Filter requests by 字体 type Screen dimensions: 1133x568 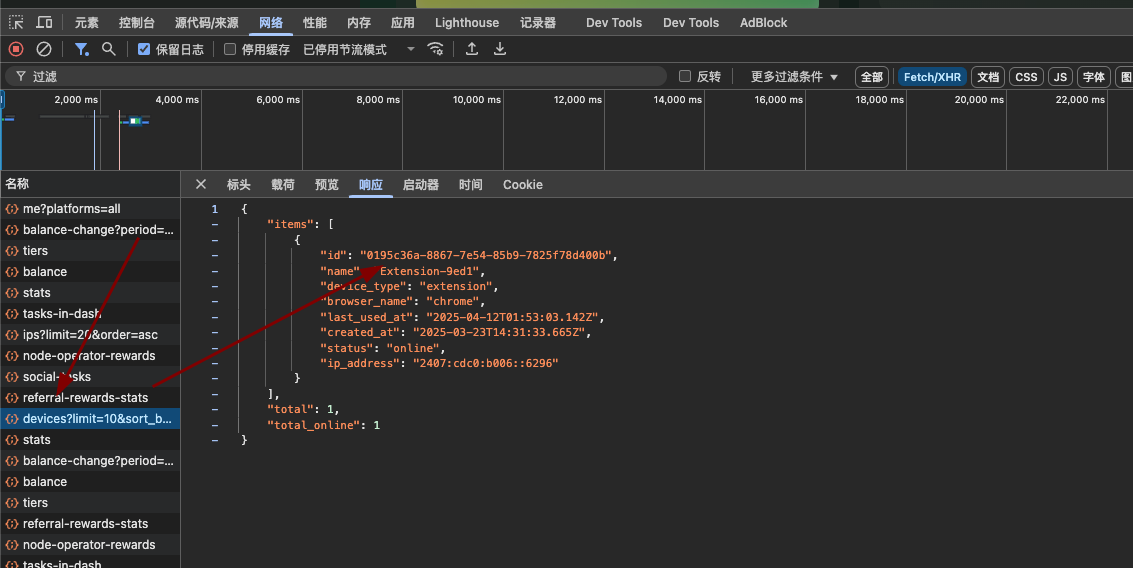[x=1093, y=77]
